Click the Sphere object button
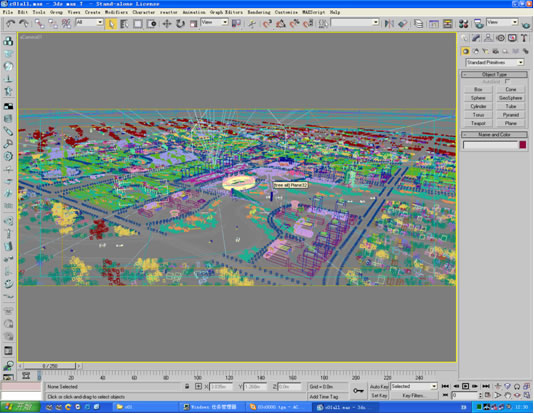The image size is (534, 414). [x=478, y=98]
